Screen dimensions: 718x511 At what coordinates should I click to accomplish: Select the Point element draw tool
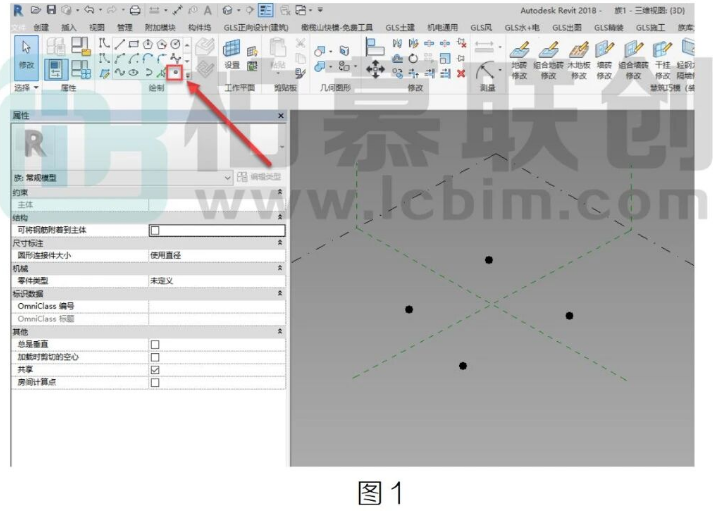(x=175, y=72)
